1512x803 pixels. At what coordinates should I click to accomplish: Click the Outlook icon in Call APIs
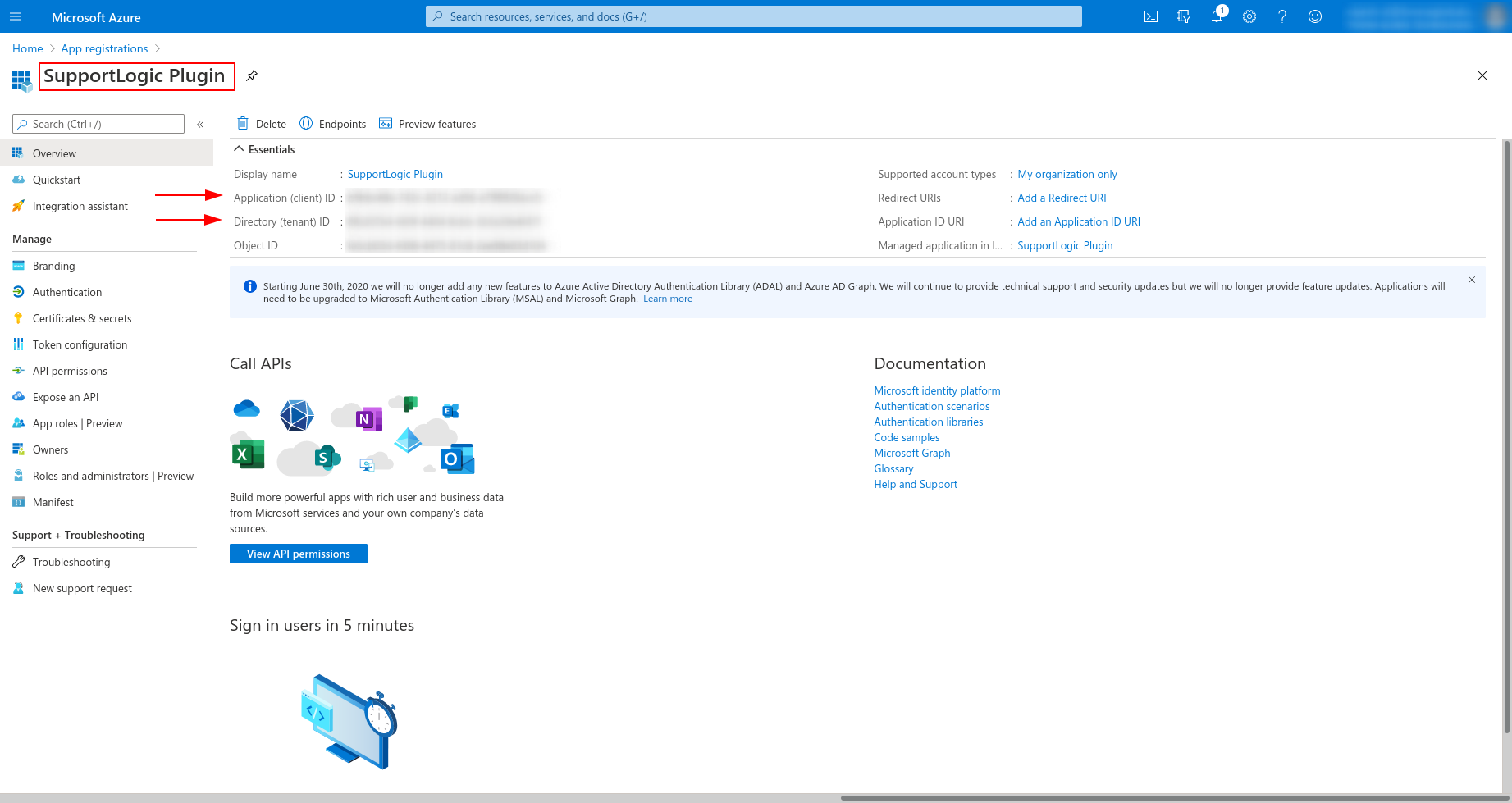(x=458, y=459)
